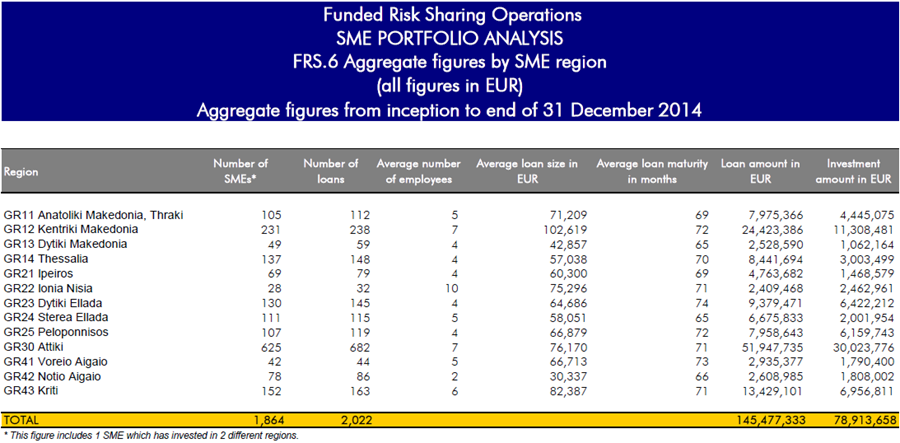Screen dimensions: 900x443
Task: Click 'Average loan size in EUR' header
Action: (526, 171)
